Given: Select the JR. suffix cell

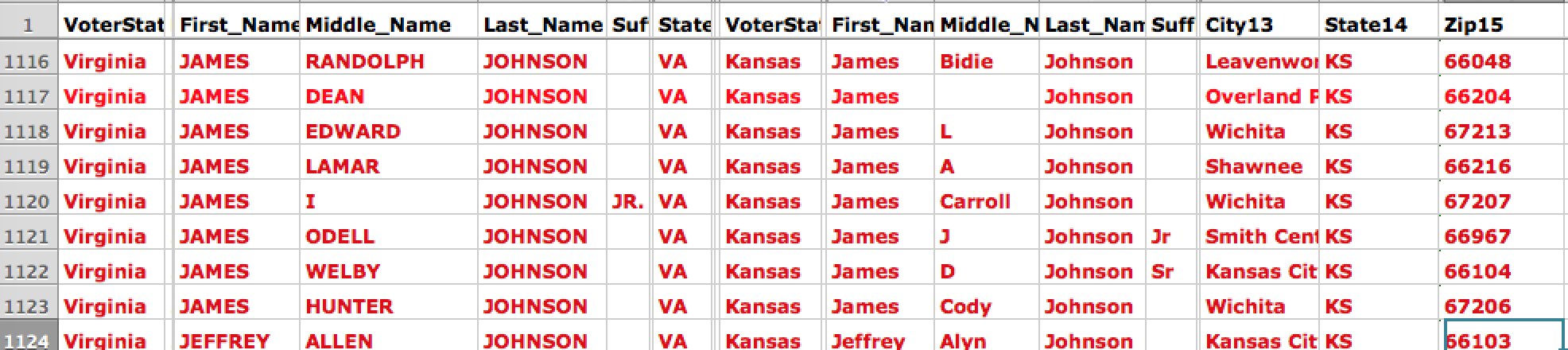Looking at the screenshot, I should coord(627,201).
